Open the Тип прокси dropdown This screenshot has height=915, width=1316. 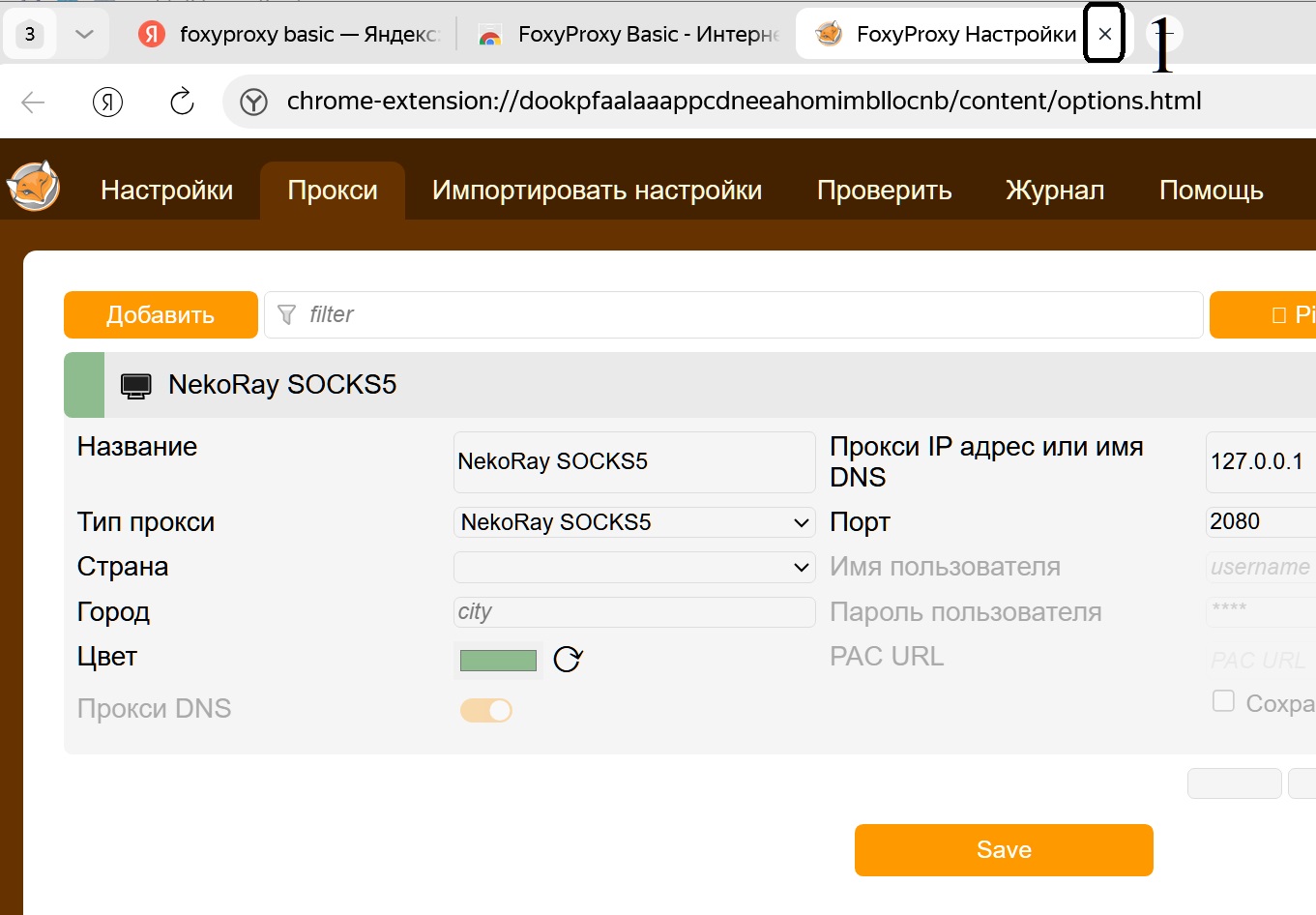(x=633, y=522)
